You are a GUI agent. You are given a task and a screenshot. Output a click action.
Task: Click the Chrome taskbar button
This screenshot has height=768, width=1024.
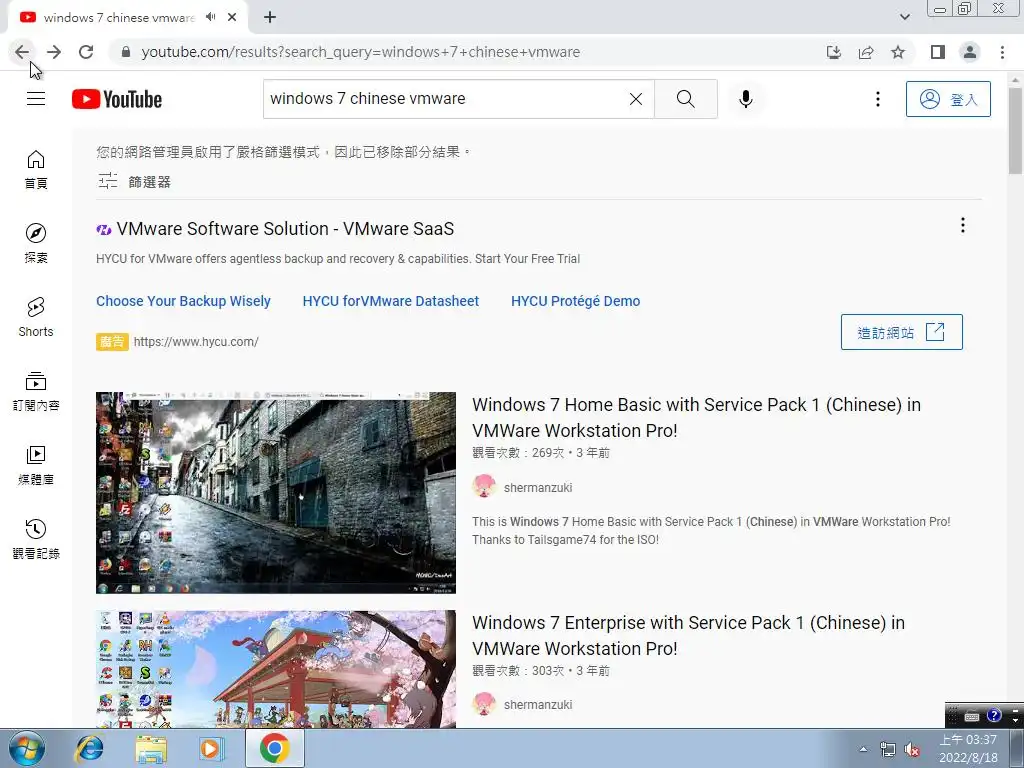274,748
